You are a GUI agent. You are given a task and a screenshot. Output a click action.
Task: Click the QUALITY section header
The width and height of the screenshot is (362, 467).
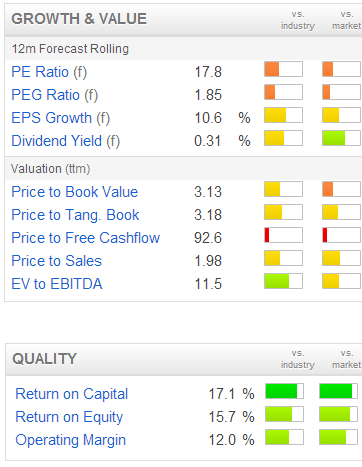coord(44,359)
